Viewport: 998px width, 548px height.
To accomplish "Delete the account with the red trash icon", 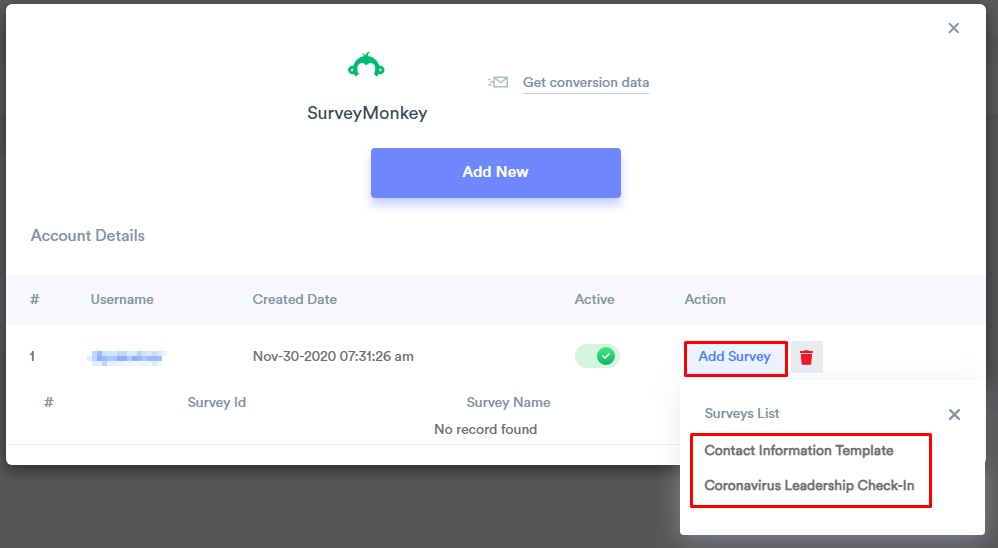I will (806, 357).
